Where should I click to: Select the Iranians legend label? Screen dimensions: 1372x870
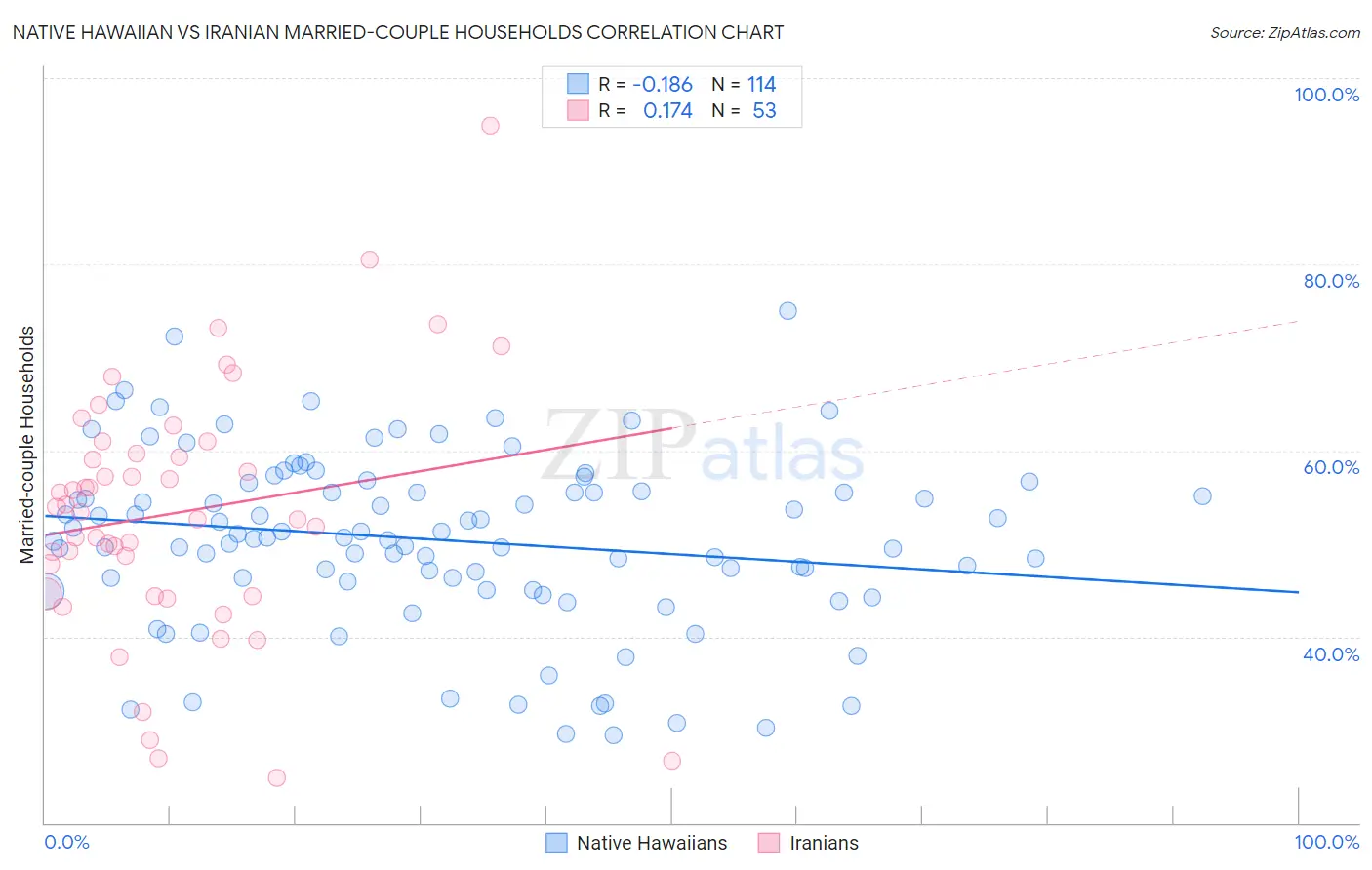coord(825,843)
